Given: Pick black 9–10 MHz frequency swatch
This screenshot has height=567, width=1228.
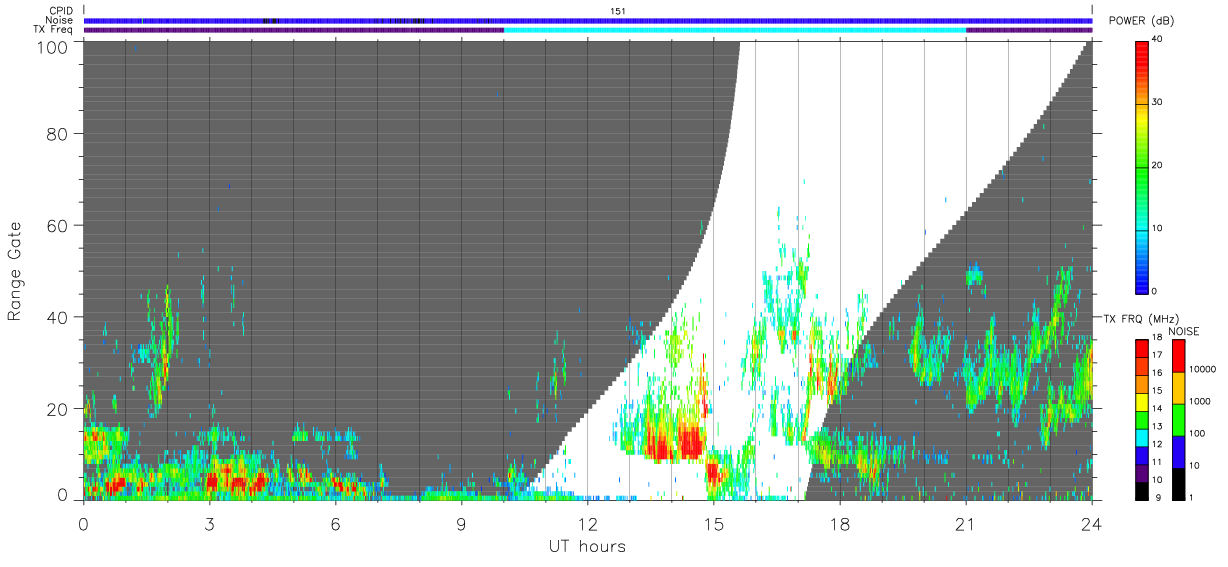Looking at the screenshot, I should click(1142, 490).
